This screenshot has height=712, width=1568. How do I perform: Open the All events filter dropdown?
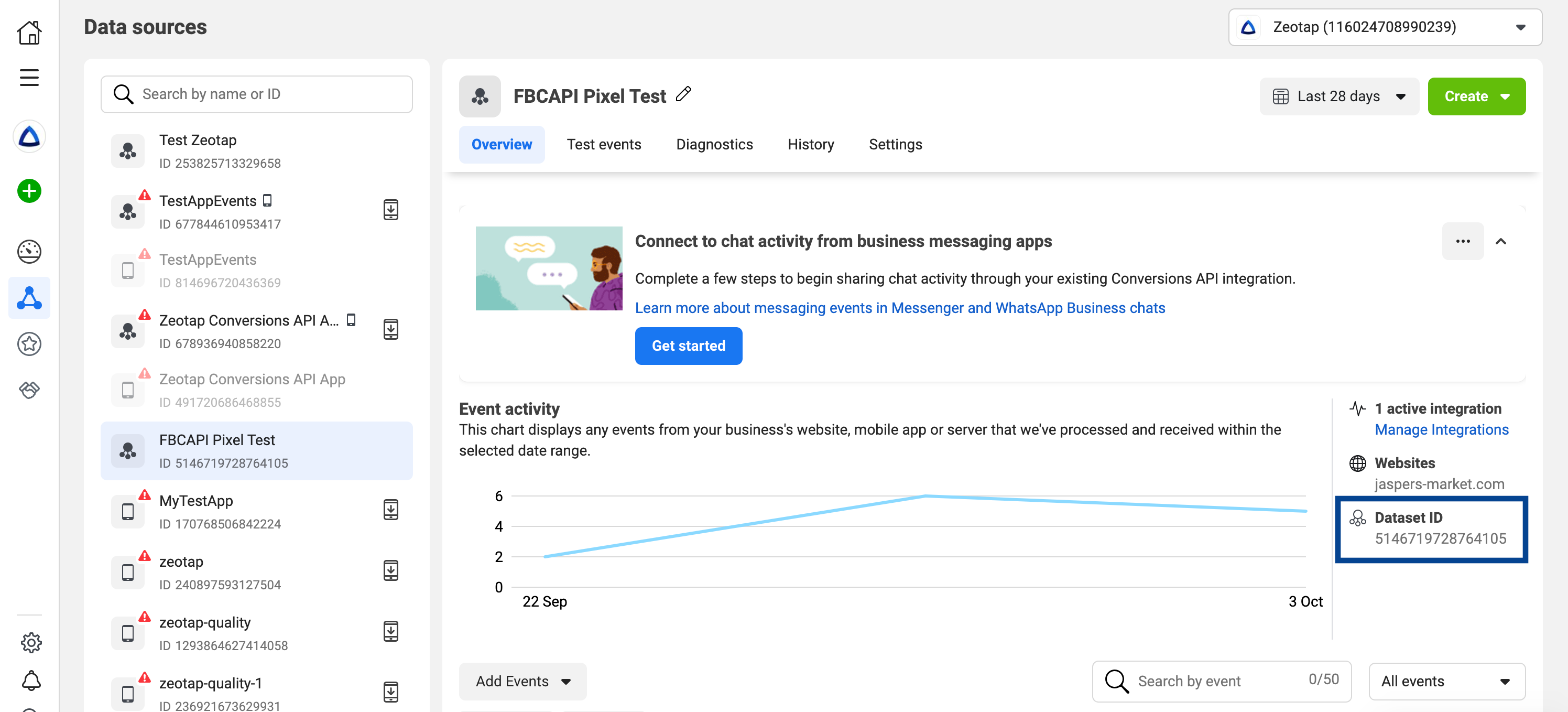(x=1446, y=681)
